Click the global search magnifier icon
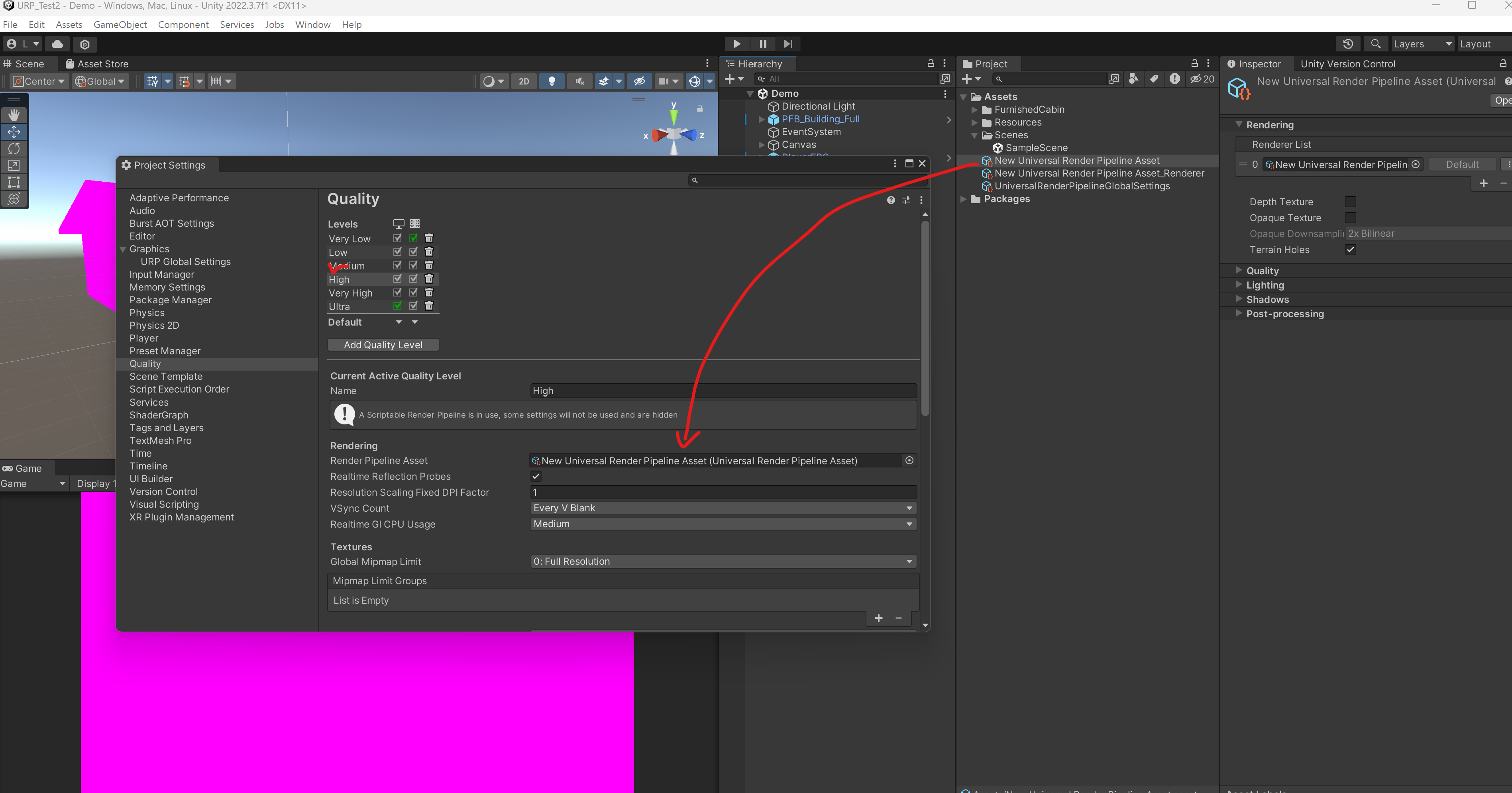1512x793 pixels. (1375, 44)
